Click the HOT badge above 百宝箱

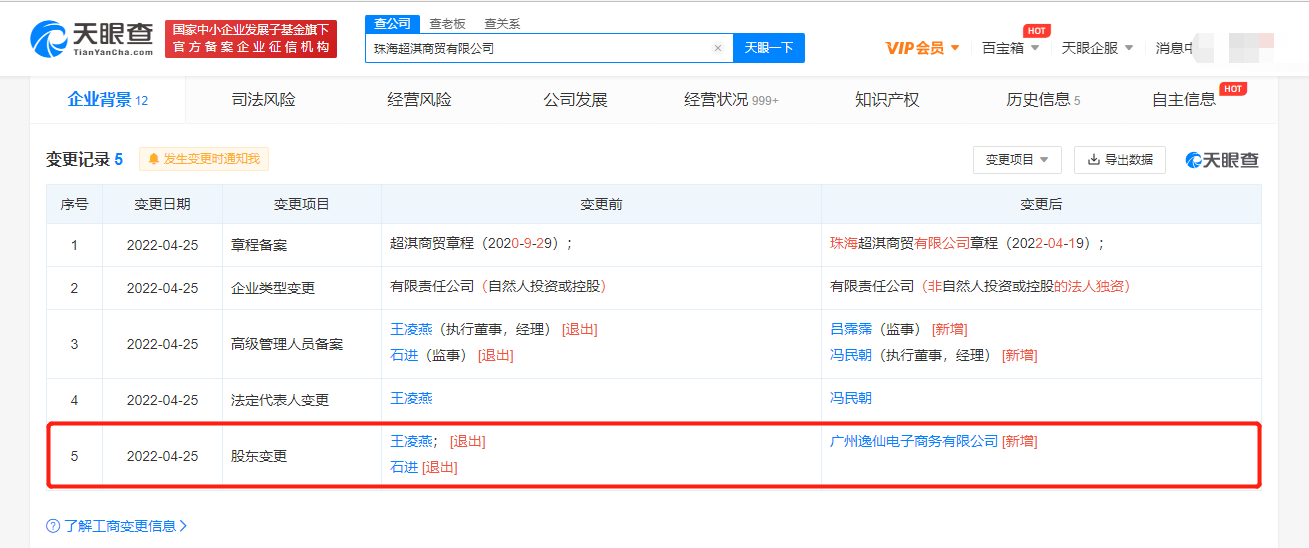point(1035,31)
